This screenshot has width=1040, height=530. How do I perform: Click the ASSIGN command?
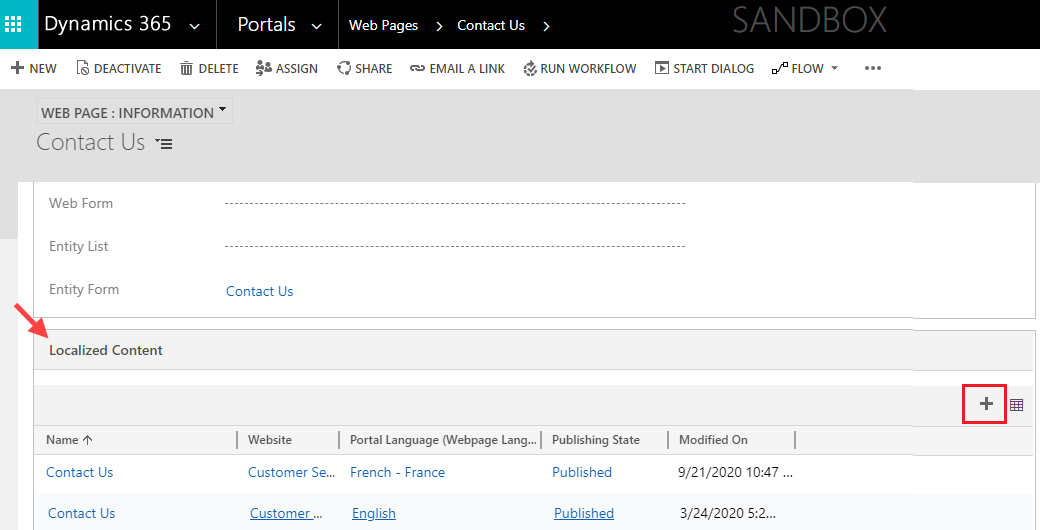(287, 68)
